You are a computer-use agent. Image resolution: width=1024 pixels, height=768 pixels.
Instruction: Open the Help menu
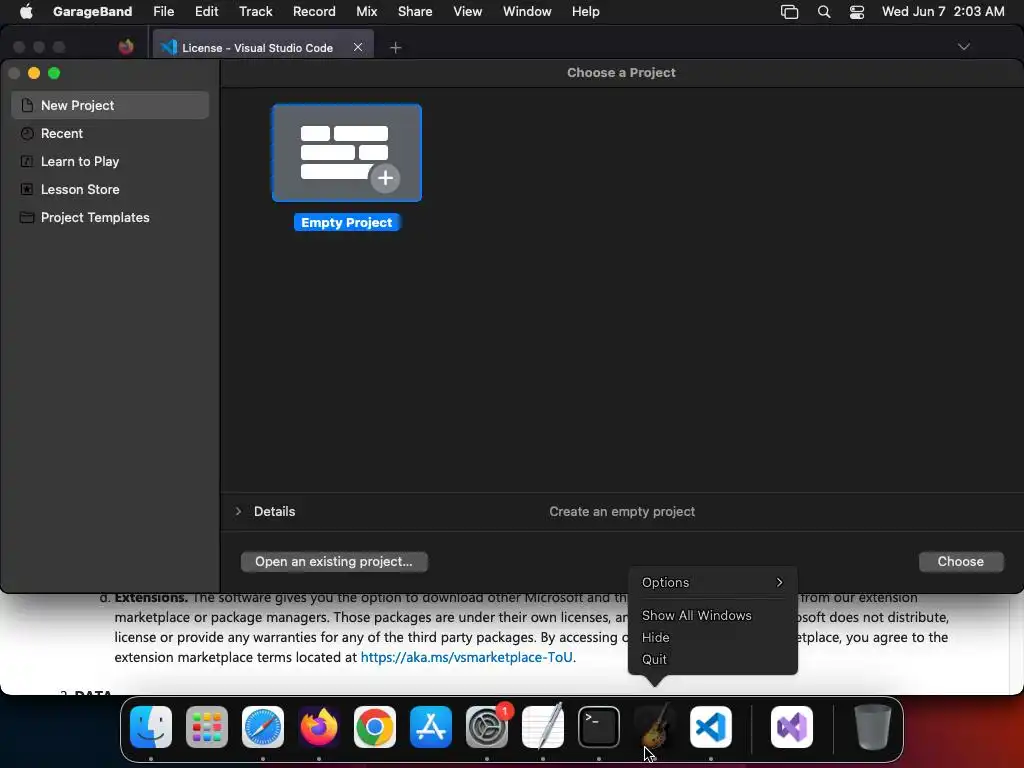coord(585,12)
